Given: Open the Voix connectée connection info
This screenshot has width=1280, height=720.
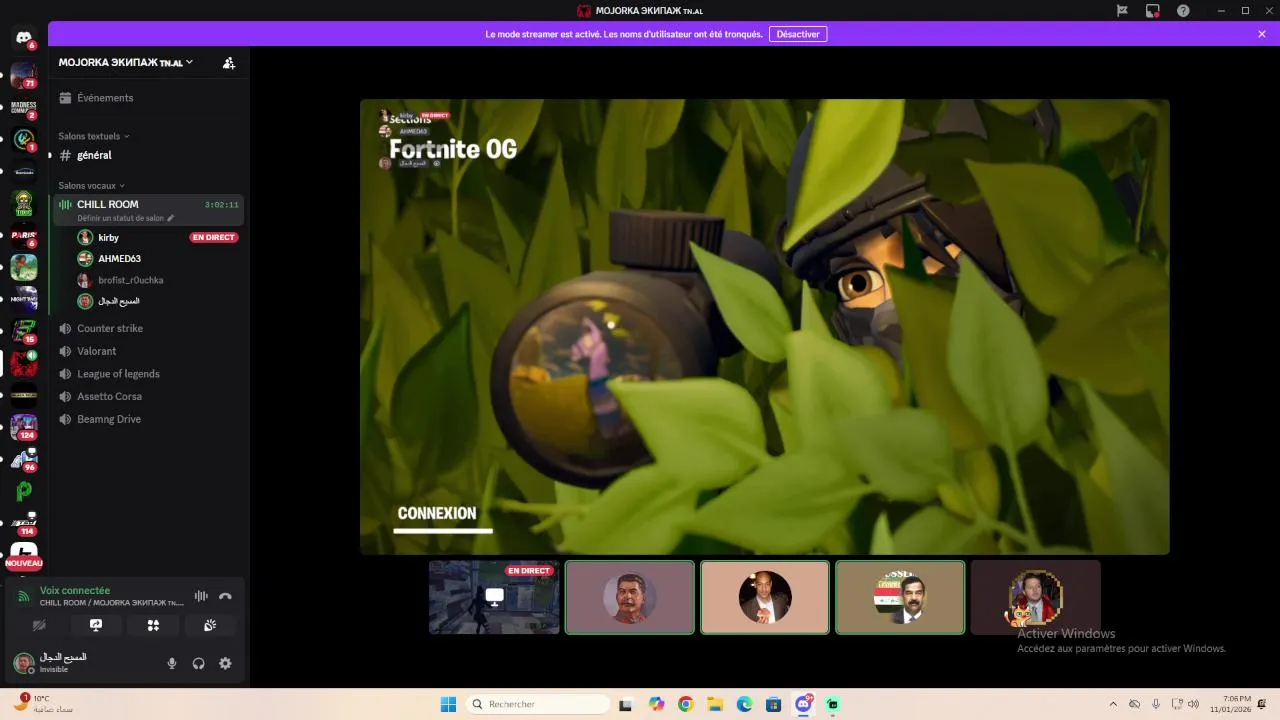Looking at the screenshot, I should [x=75, y=590].
